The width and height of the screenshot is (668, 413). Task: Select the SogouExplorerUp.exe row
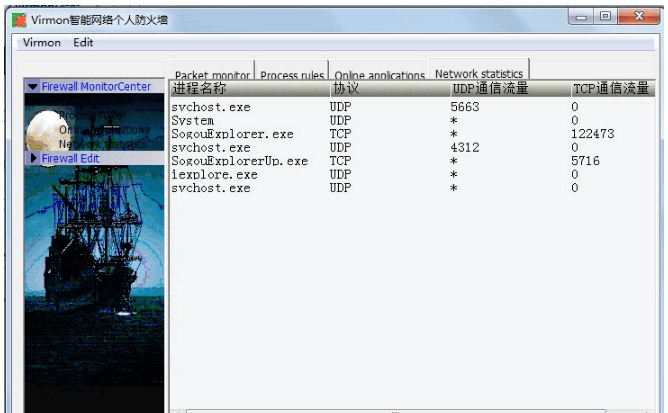(412, 161)
